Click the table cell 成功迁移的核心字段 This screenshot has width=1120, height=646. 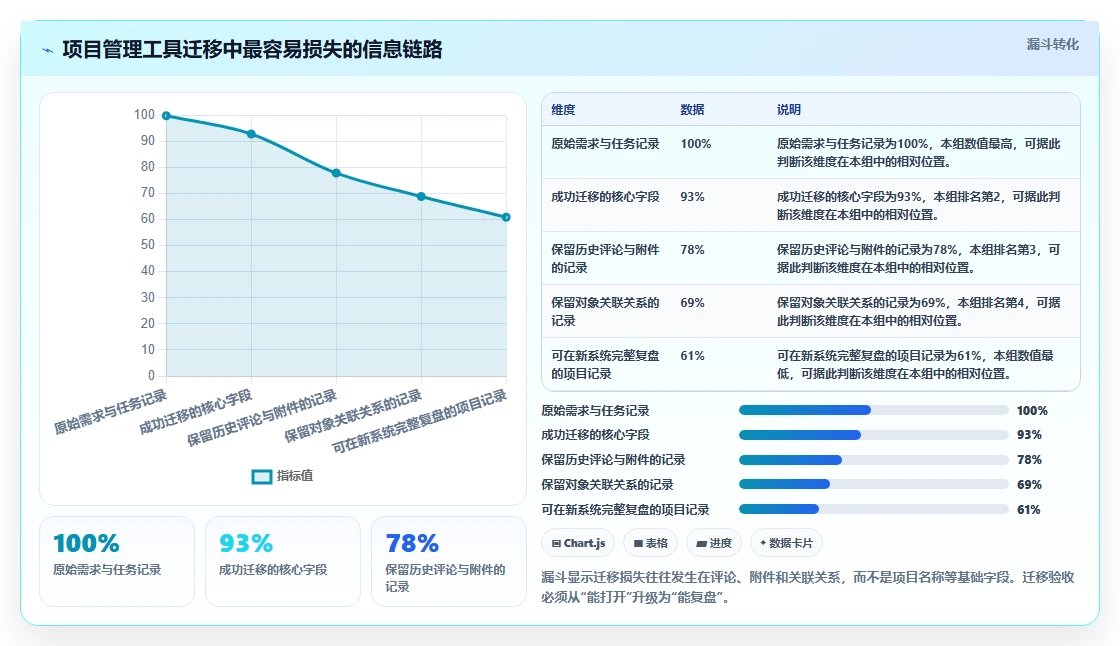[x=605, y=197]
